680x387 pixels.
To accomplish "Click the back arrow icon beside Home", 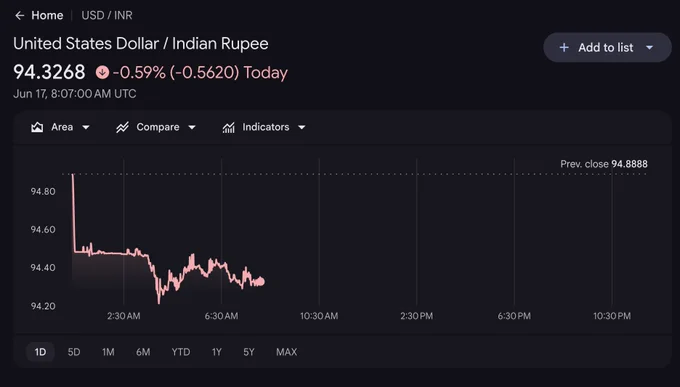I will tap(19, 16).
